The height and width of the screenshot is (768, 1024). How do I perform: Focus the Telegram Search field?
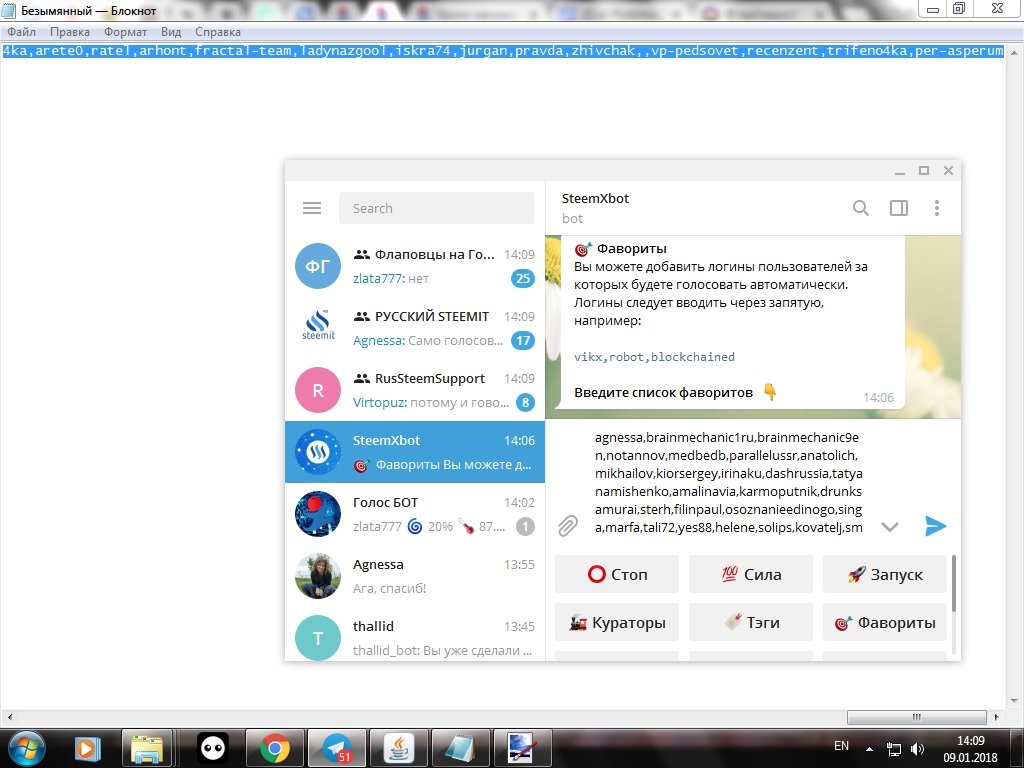(x=436, y=208)
